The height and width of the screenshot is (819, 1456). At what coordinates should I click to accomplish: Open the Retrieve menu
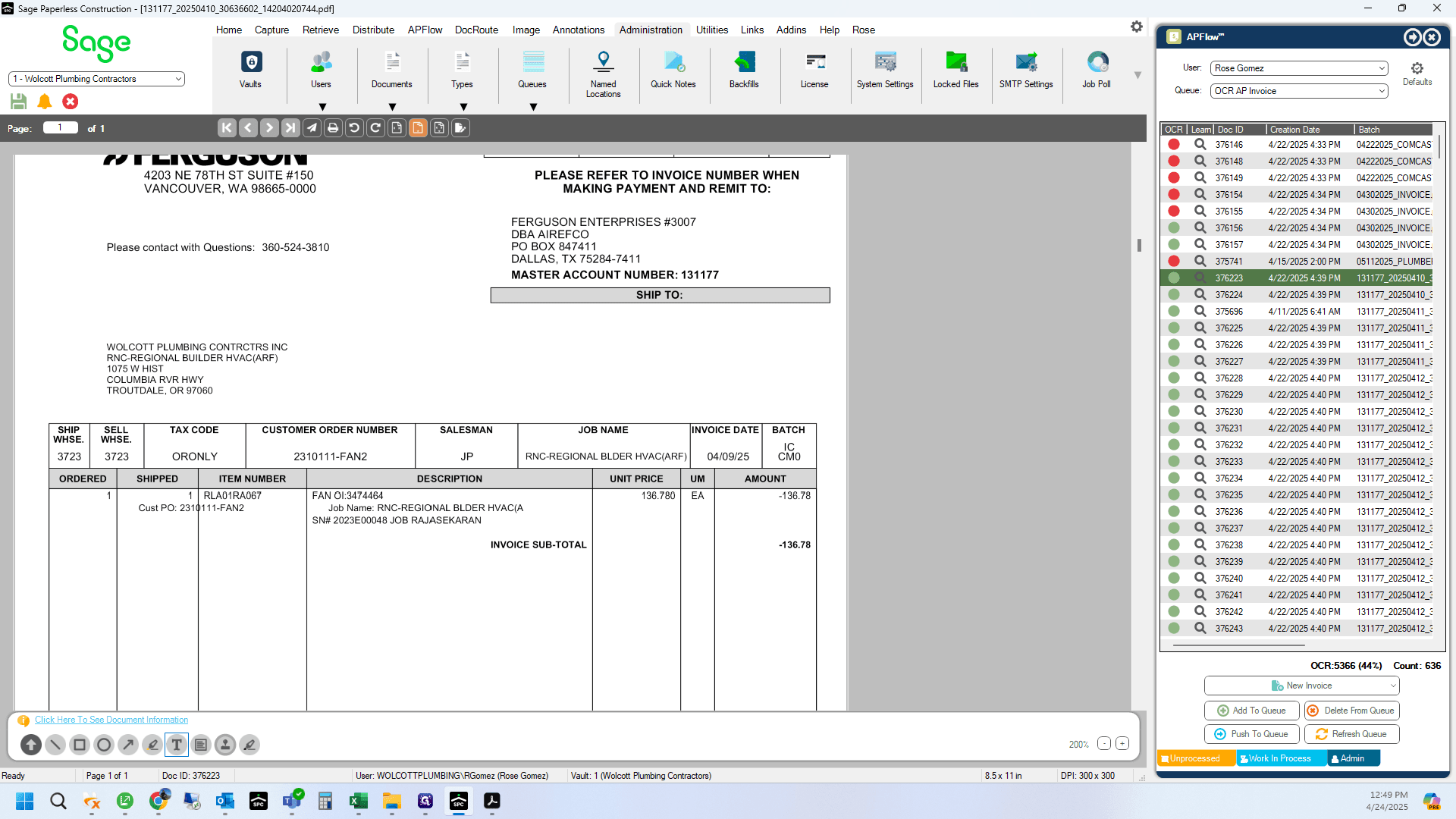[x=320, y=30]
